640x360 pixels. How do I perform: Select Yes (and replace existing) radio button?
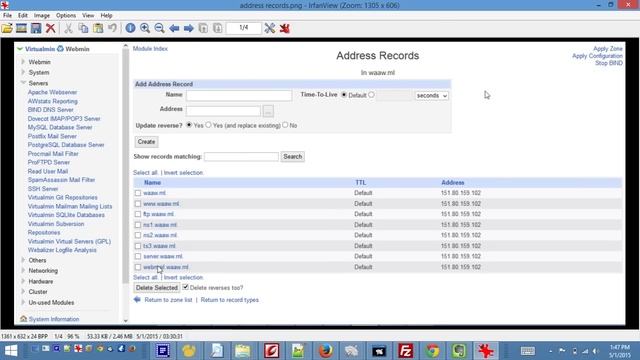click(208, 125)
